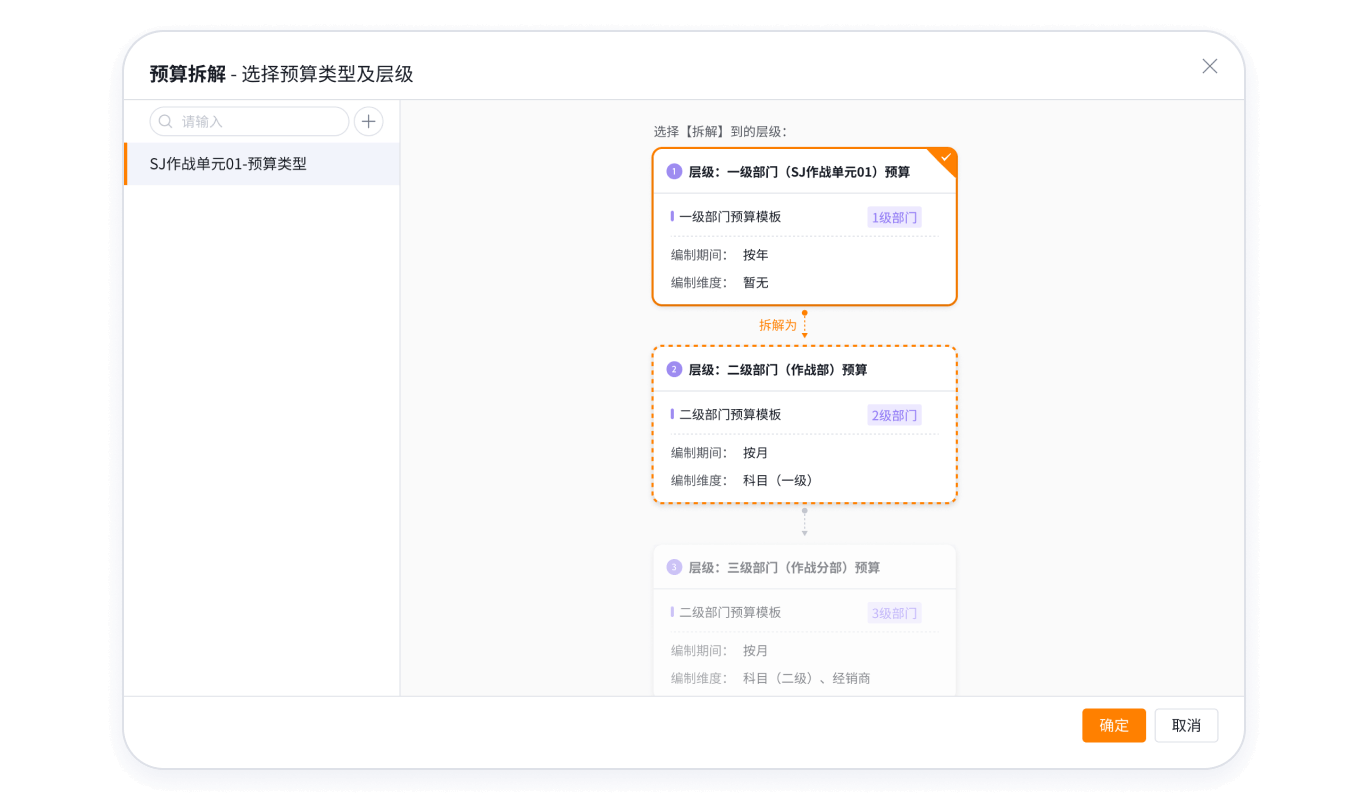Select SJ作战单元01-预算类型 in the left list
This screenshot has width=1368, height=800.
coord(262,164)
